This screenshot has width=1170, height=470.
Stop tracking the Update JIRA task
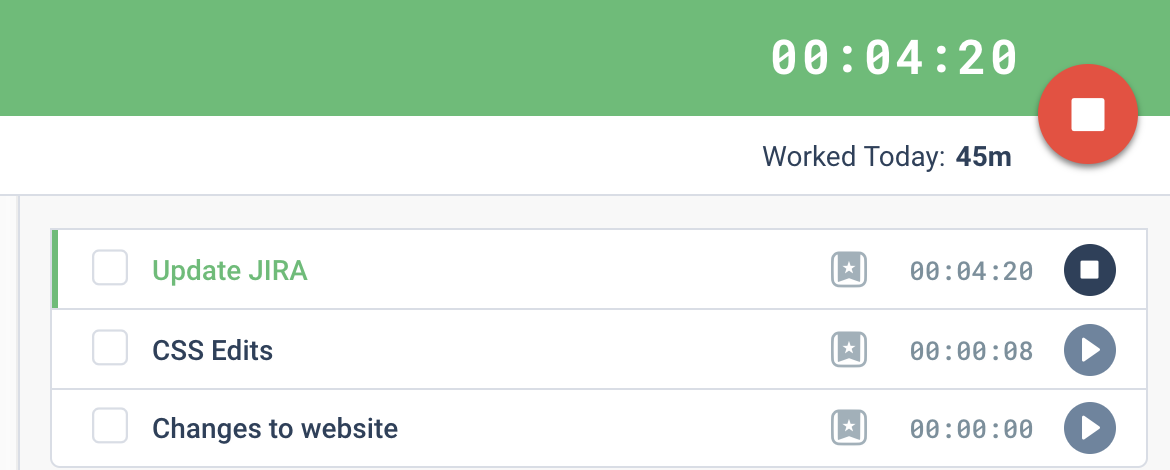tap(1089, 270)
